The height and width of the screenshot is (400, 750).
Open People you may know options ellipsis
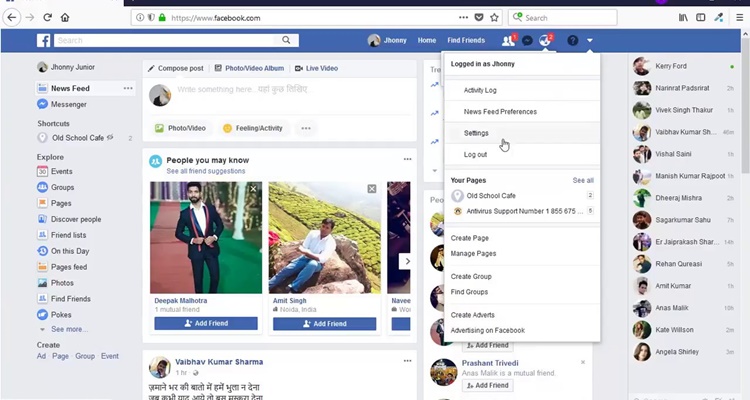point(407,159)
